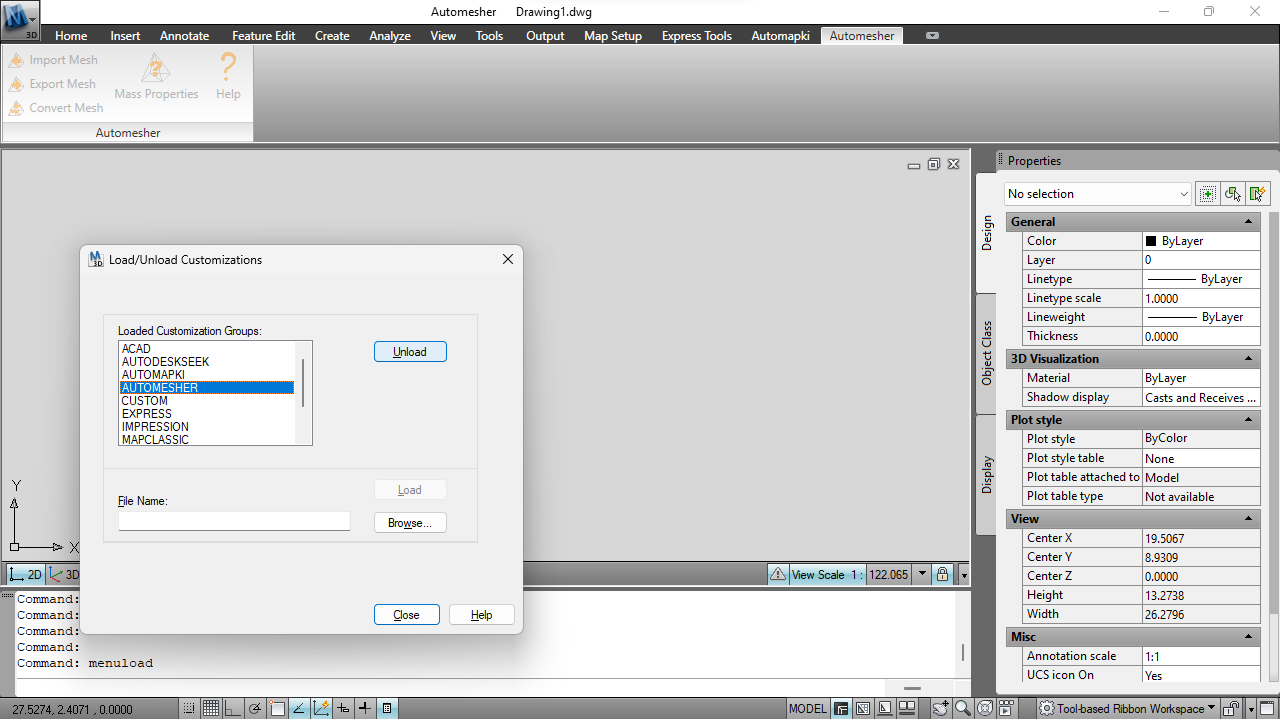The image size is (1280, 720).
Task: Click view scale warning triangle icon
Action: pyautogui.click(x=778, y=575)
